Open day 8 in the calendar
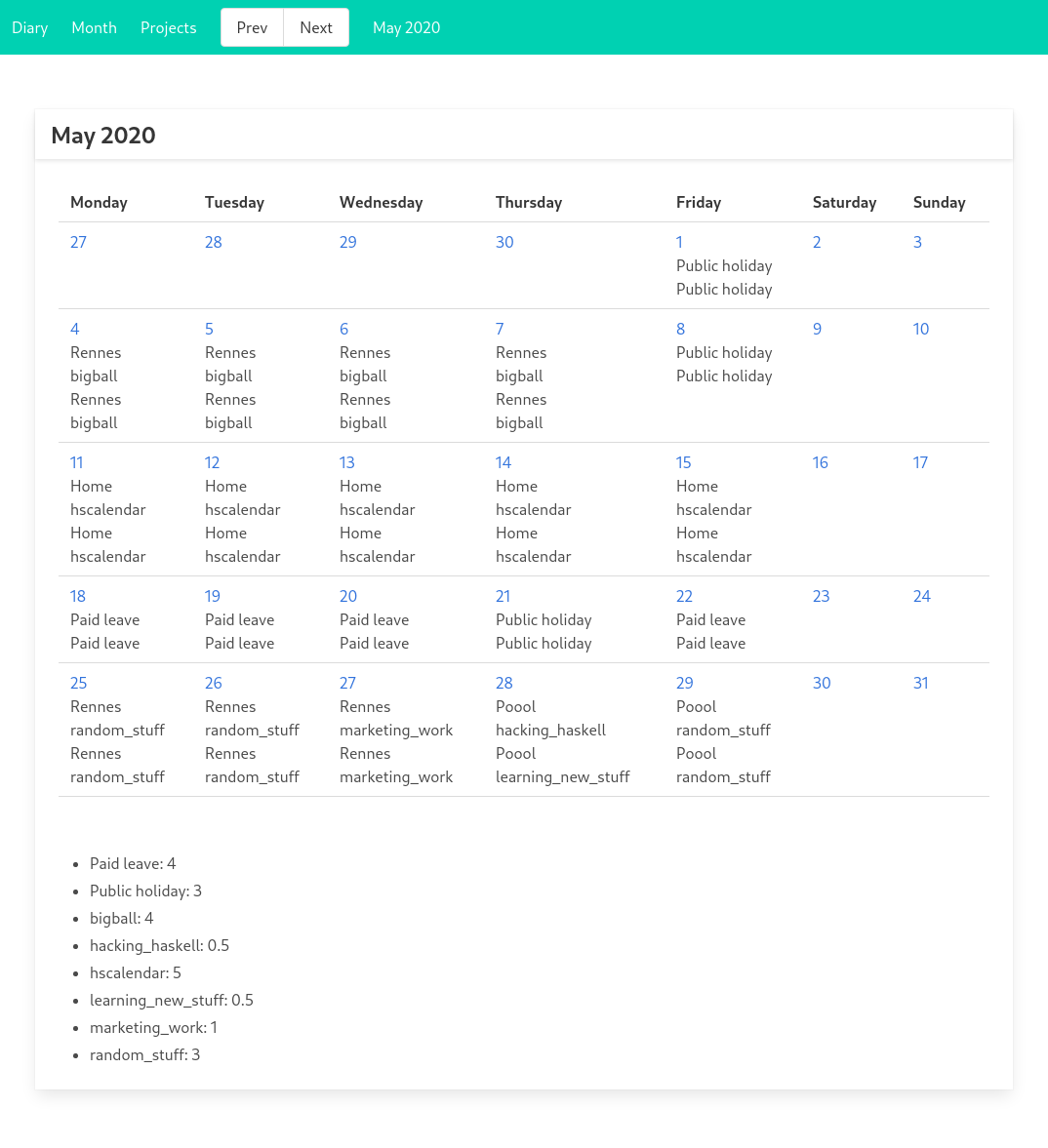 (681, 330)
